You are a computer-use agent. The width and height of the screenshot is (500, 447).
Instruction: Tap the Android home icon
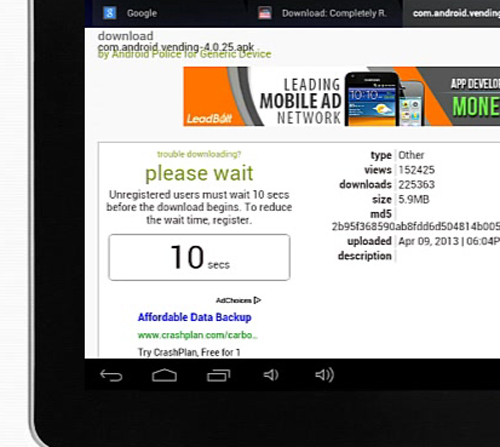tap(164, 375)
